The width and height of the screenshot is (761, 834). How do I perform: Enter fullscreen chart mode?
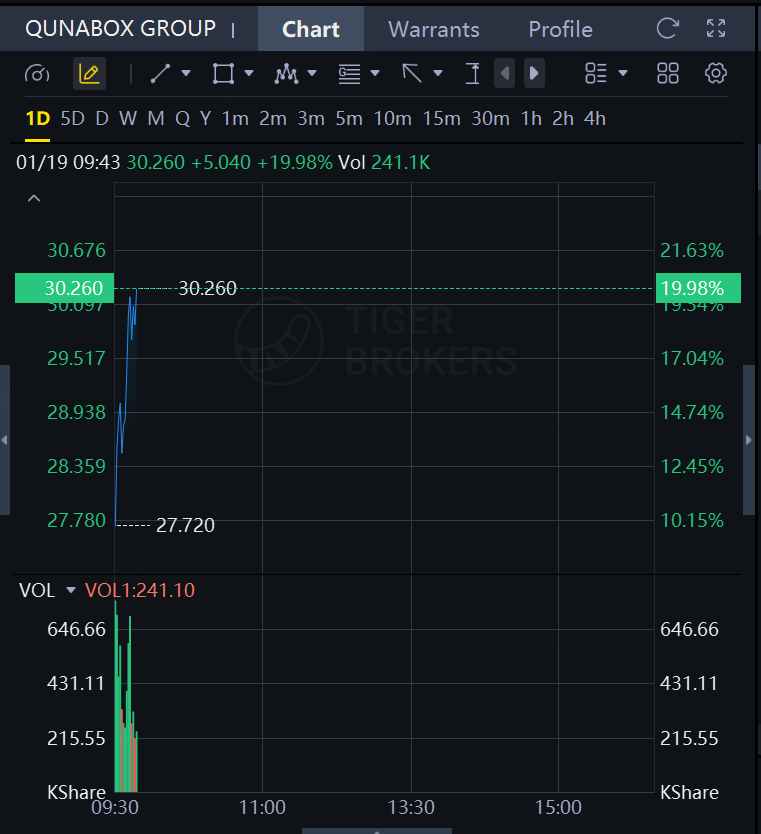coord(716,29)
